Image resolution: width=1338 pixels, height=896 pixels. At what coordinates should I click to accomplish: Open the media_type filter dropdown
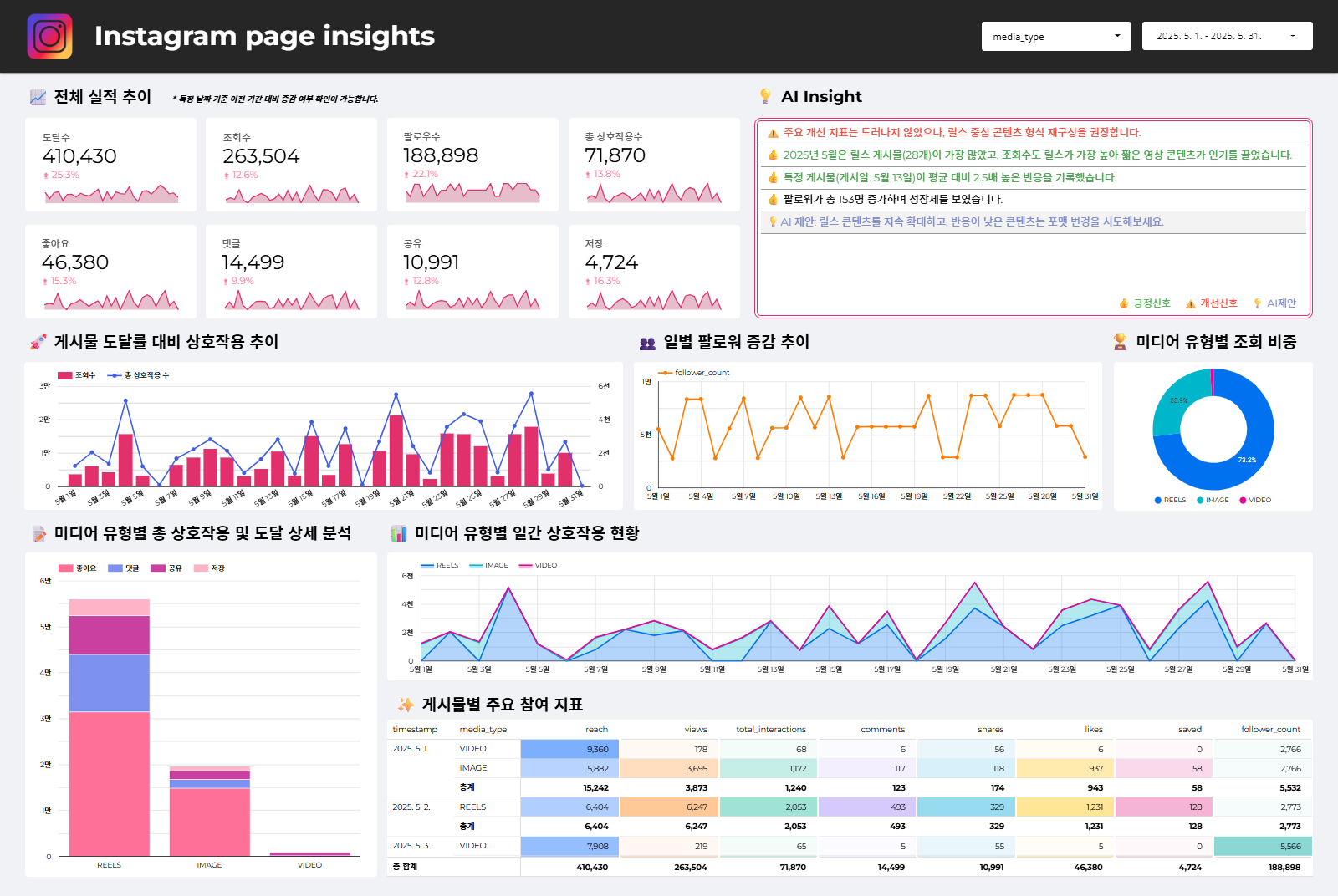pyautogui.click(x=1055, y=37)
